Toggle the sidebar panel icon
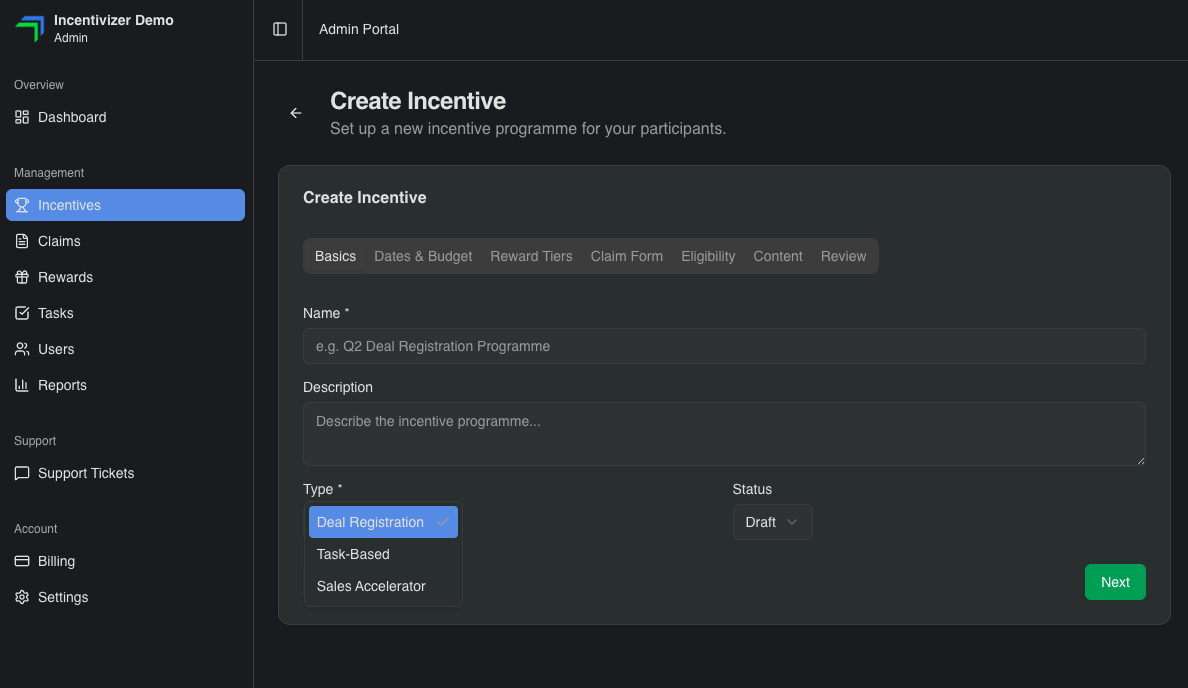This screenshot has height=688, width=1188. 280,29
